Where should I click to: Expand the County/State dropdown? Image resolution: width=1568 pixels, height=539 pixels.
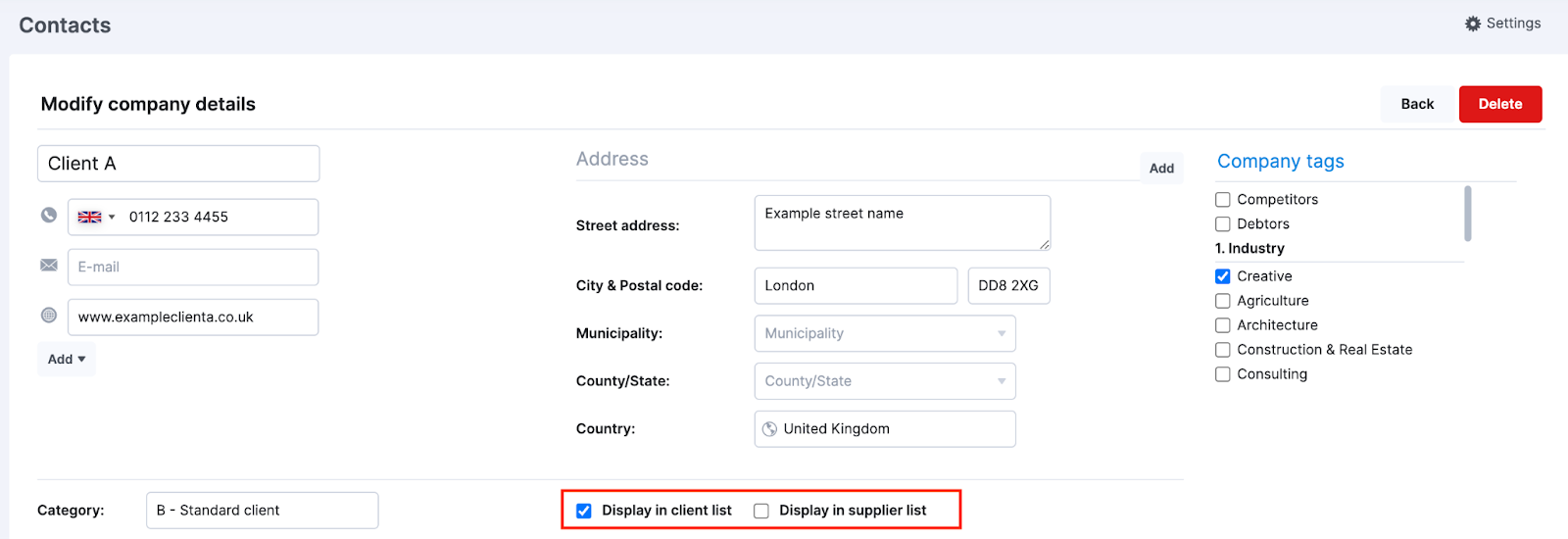885,381
